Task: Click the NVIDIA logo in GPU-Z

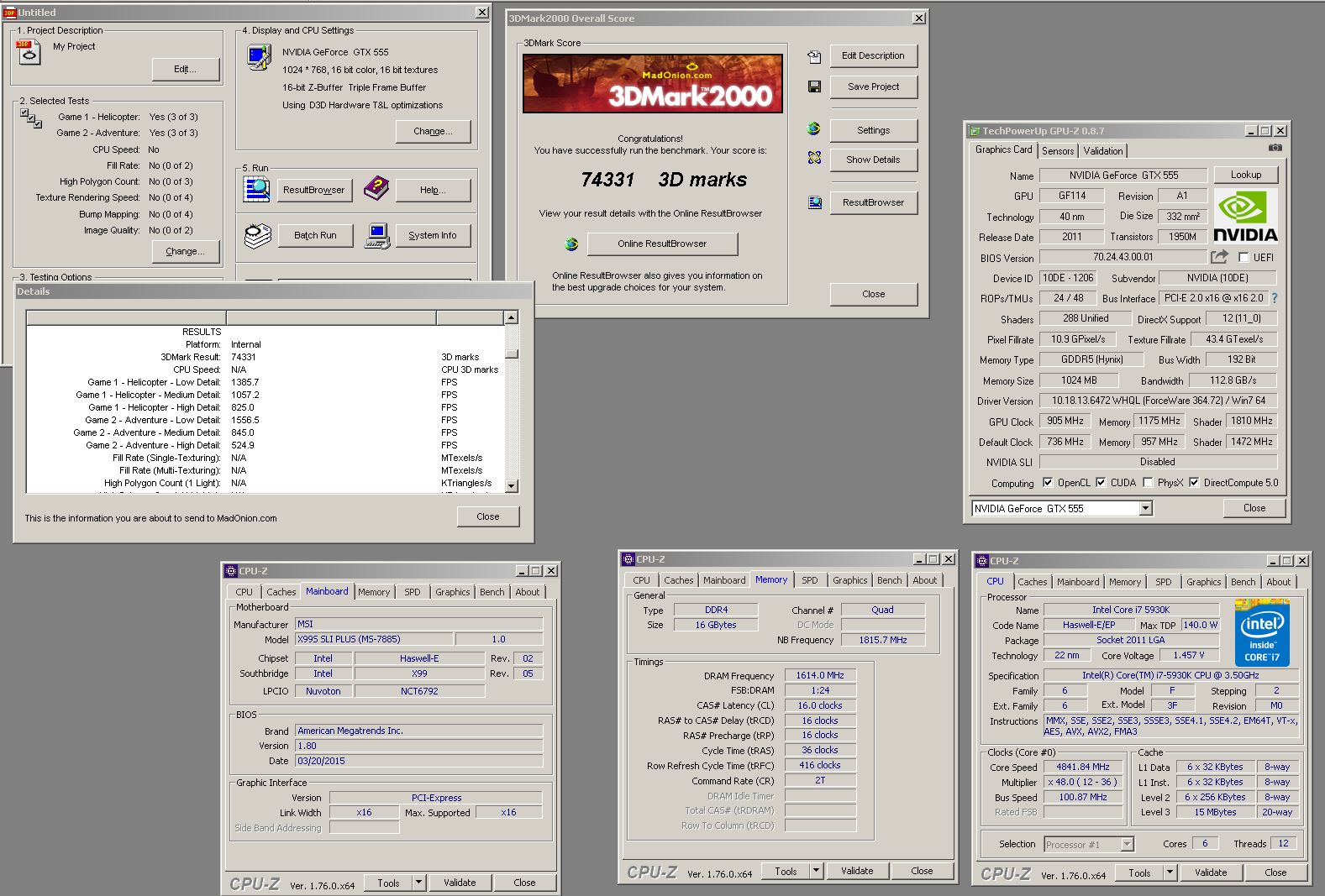Action: point(1245,216)
